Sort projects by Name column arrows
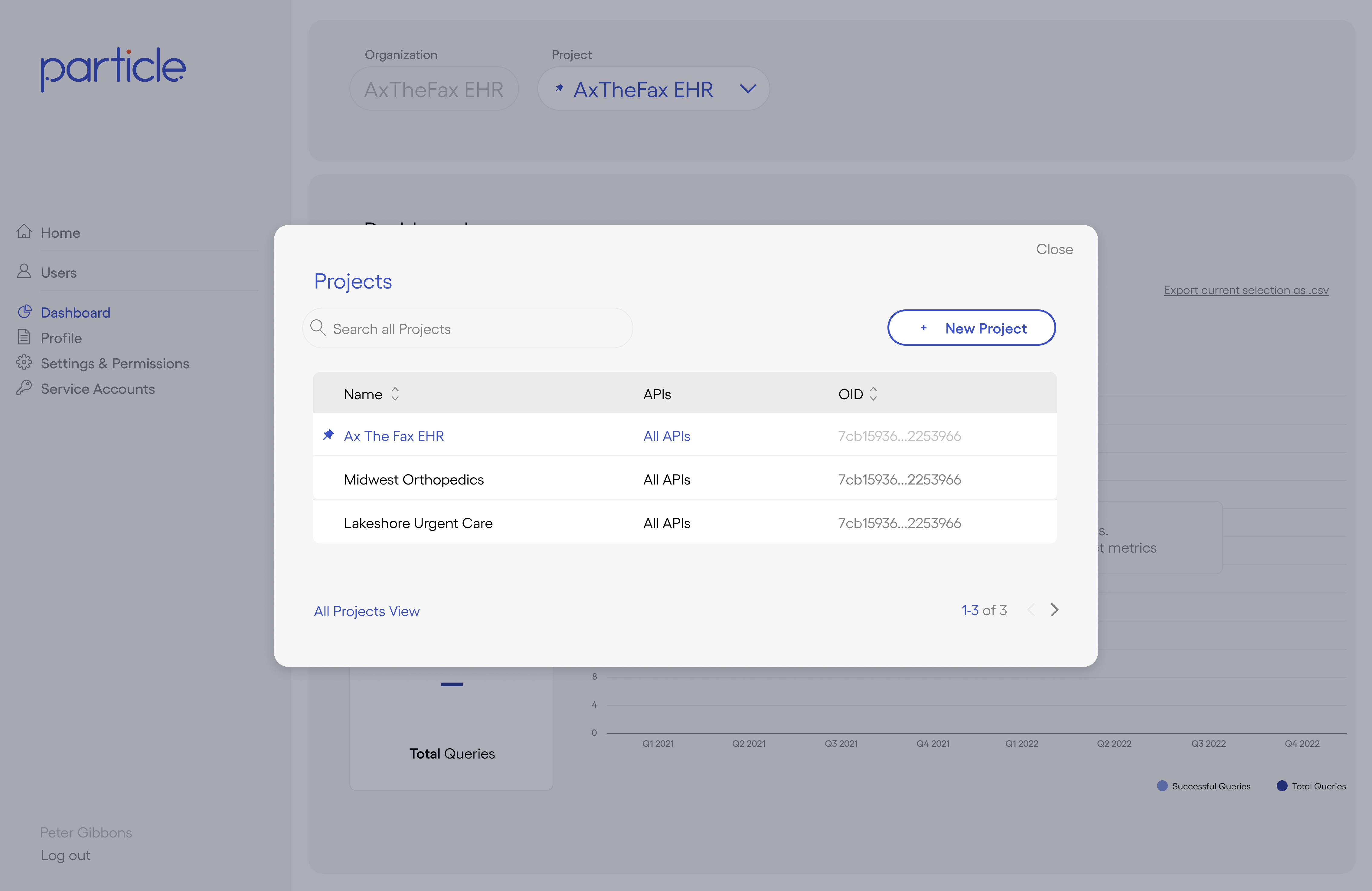This screenshot has height=891, width=1372. point(395,394)
